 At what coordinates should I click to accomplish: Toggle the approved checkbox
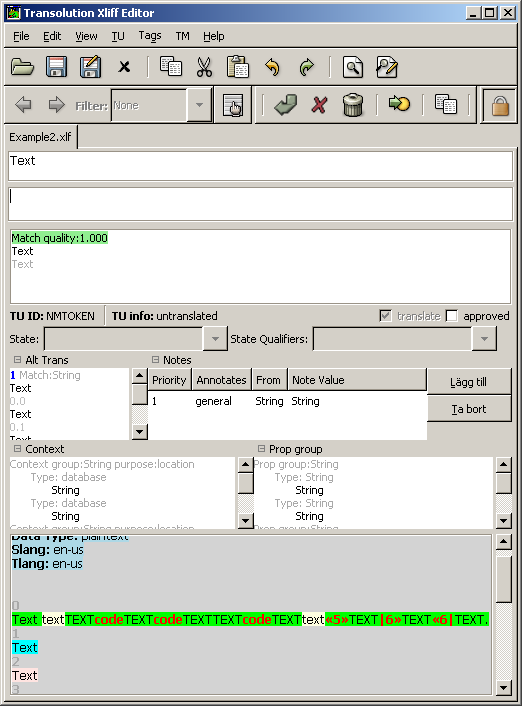(451, 316)
